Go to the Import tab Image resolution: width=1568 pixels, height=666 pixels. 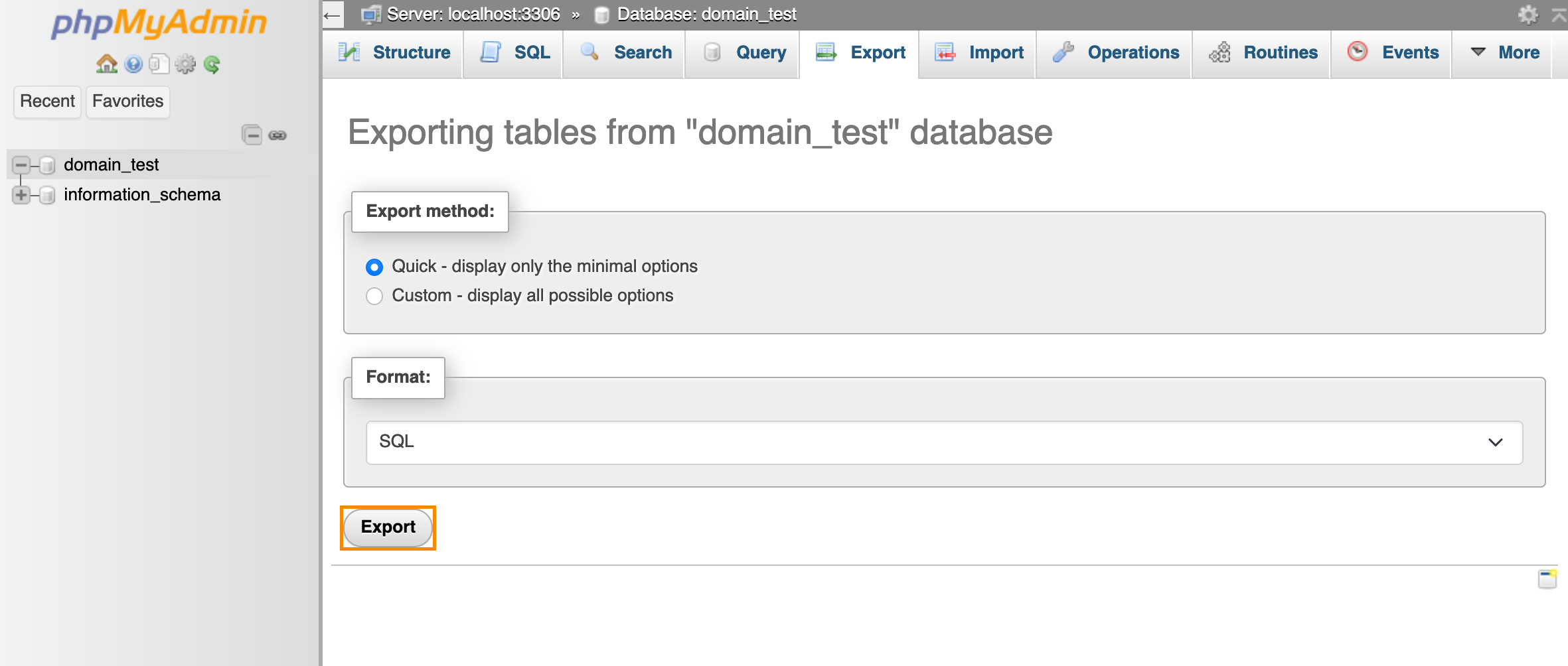coord(979,53)
